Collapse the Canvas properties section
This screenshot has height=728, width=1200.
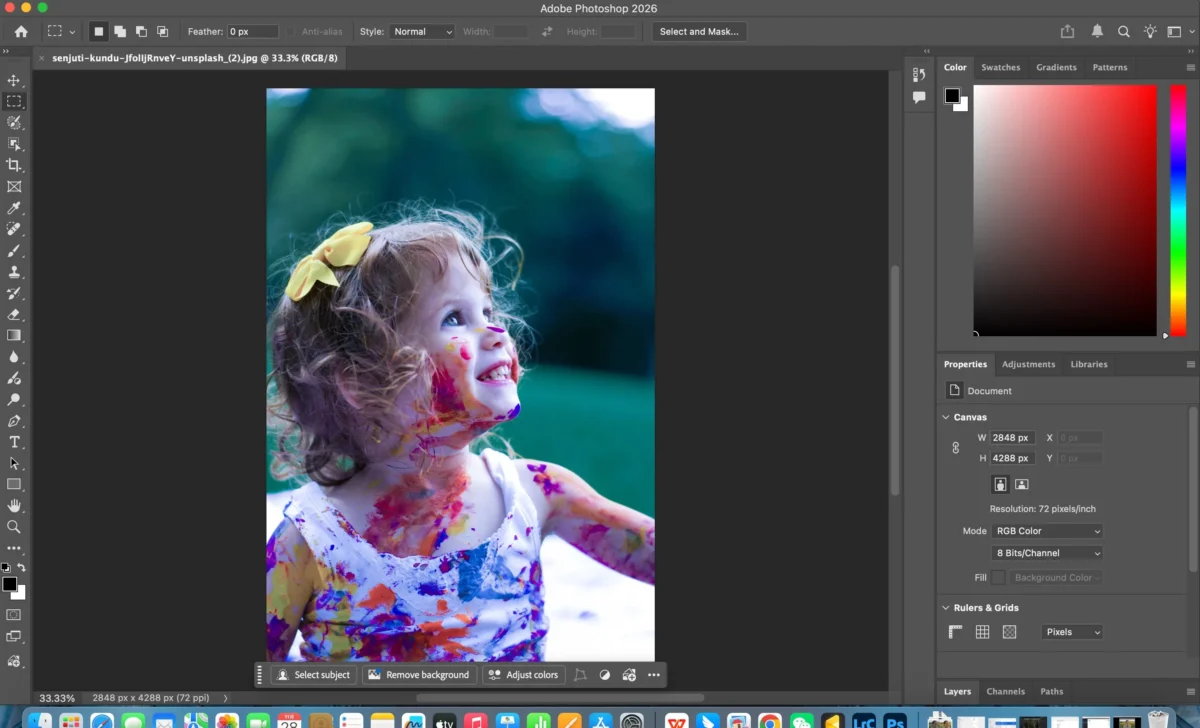(x=945, y=417)
